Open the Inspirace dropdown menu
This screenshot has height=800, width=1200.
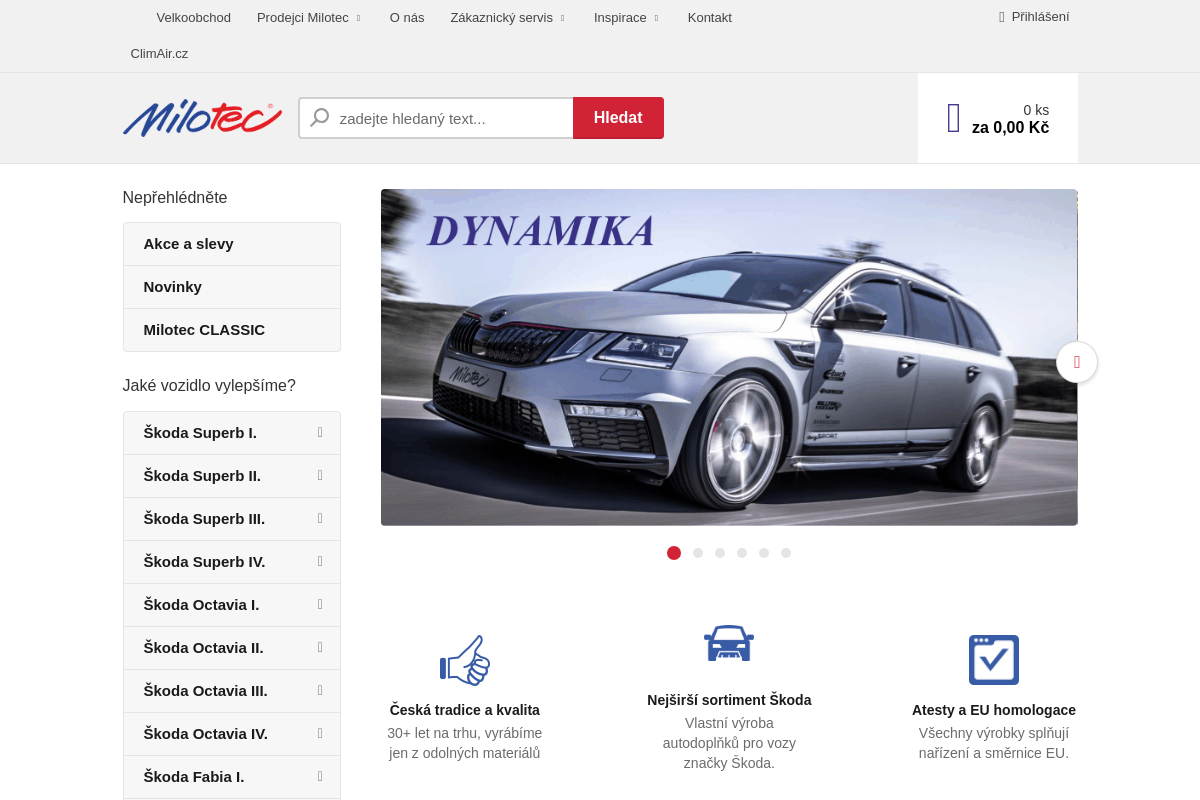(620, 17)
